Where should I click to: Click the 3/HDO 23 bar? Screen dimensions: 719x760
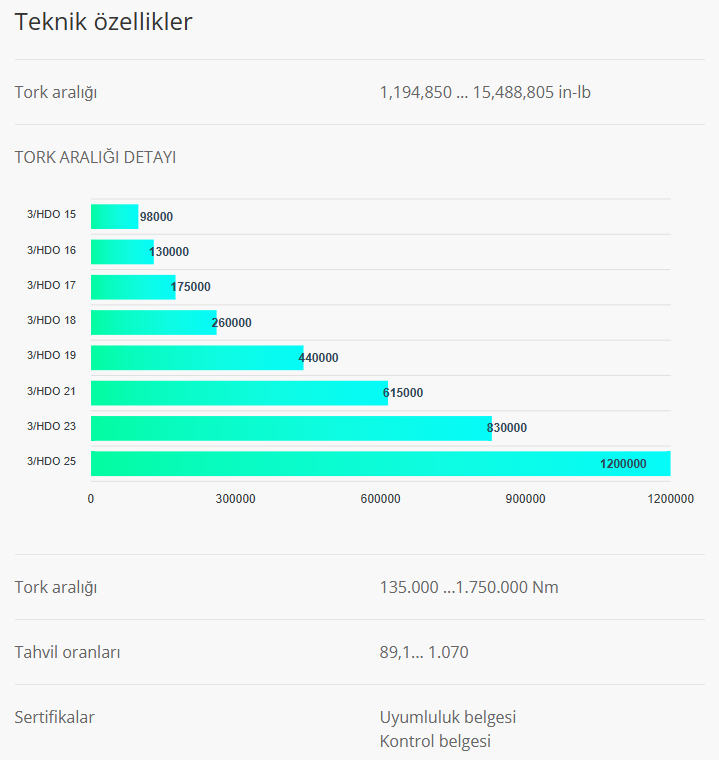click(290, 428)
